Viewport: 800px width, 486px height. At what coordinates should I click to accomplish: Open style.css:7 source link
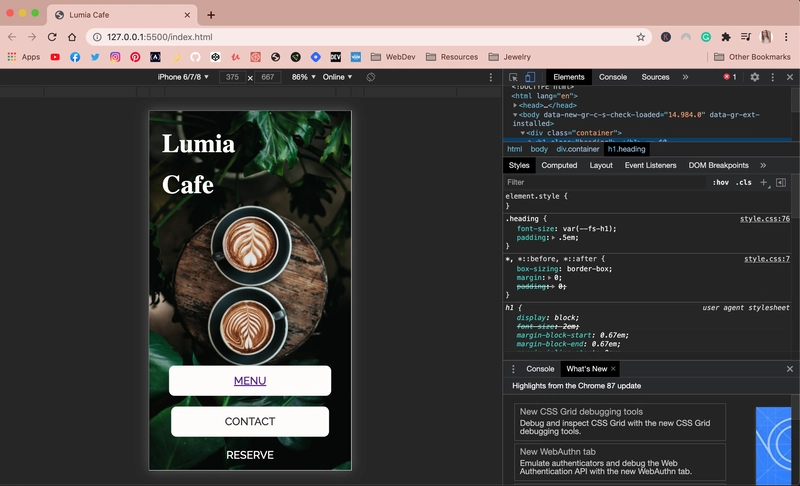[766, 259]
